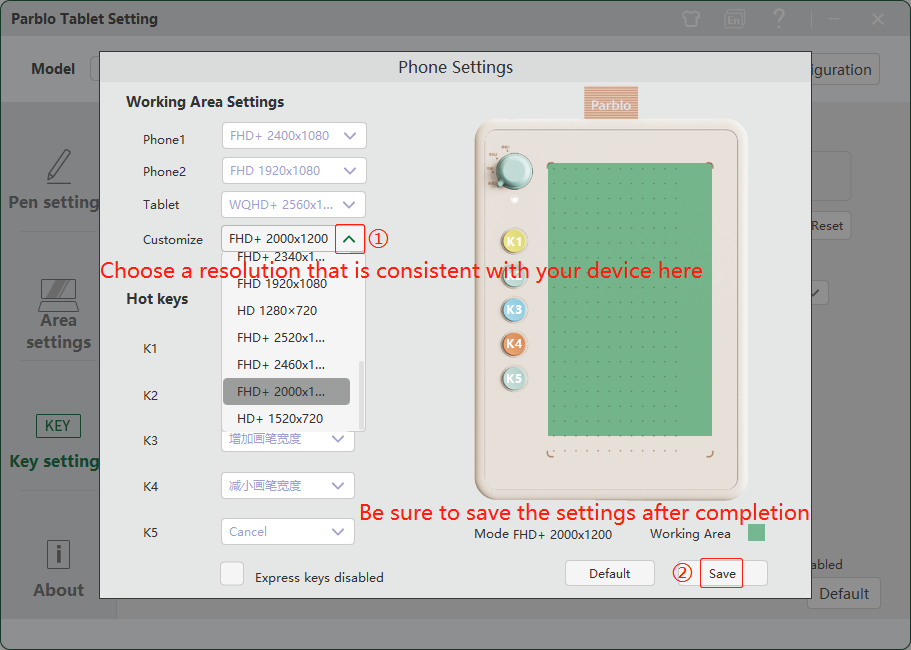Open the Phone1 resolution dropdown
This screenshot has width=911, height=650.
(x=294, y=136)
